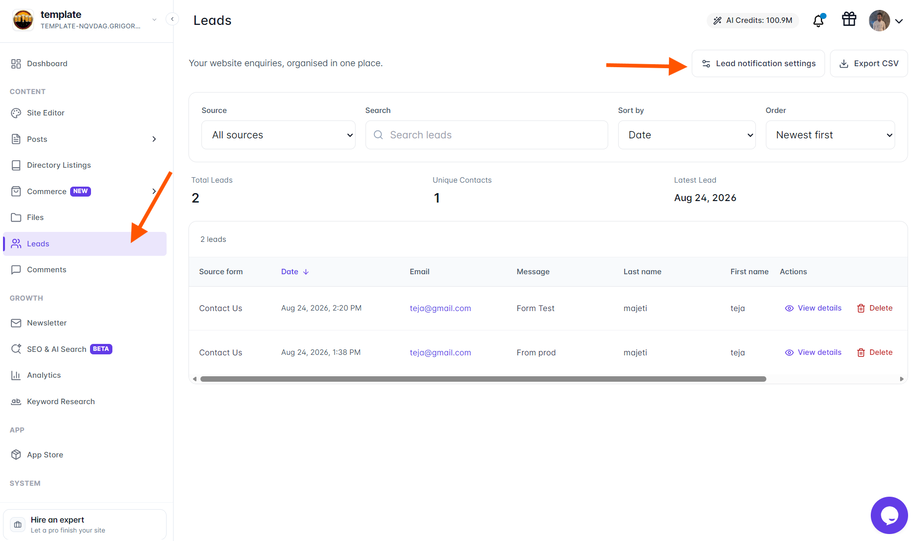Screen dimensions: 920x541
Task: Open App Store in the sidebar
Action: (x=84, y=455)
